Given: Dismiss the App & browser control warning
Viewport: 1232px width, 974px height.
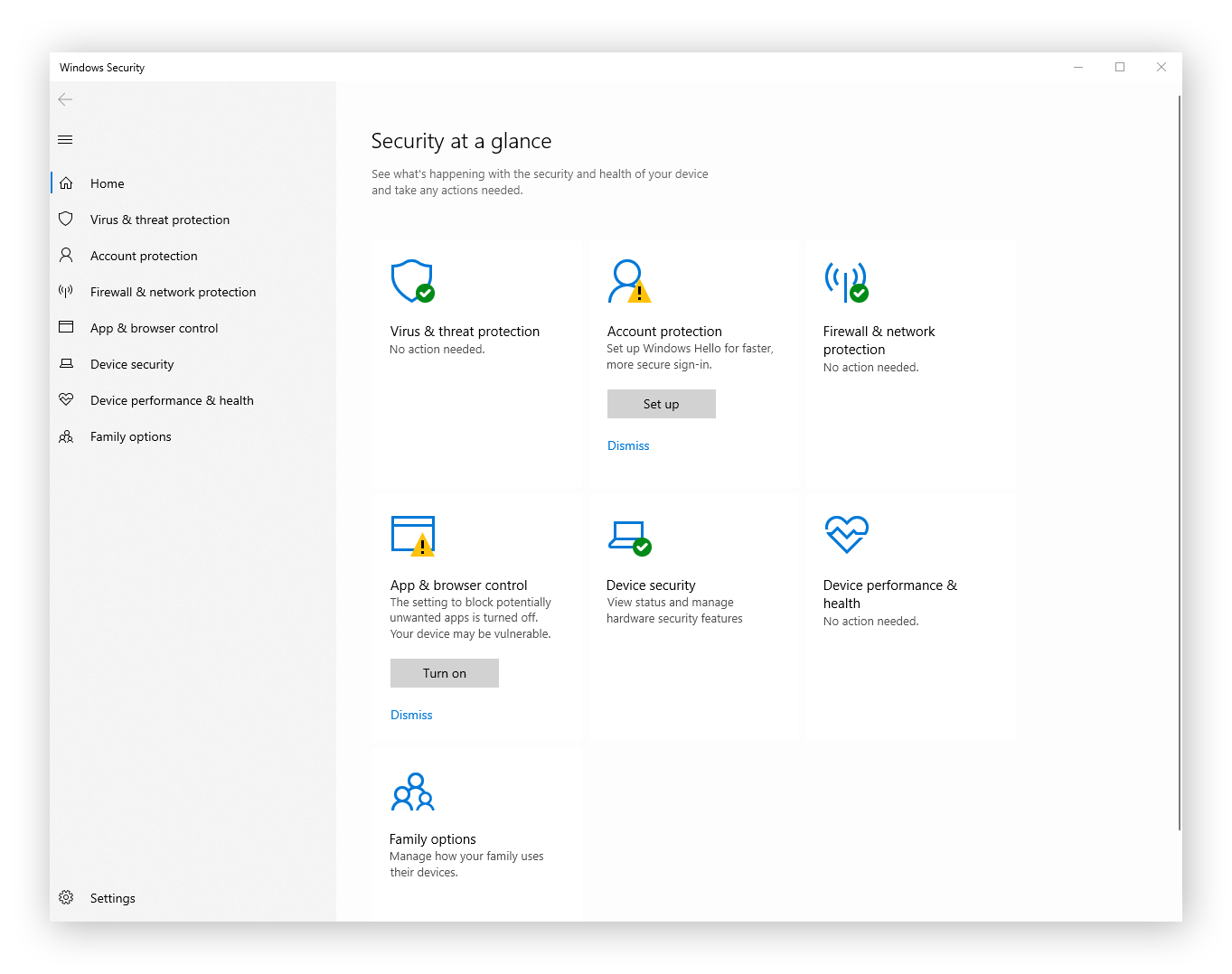Looking at the screenshot, I should (411, 715).
